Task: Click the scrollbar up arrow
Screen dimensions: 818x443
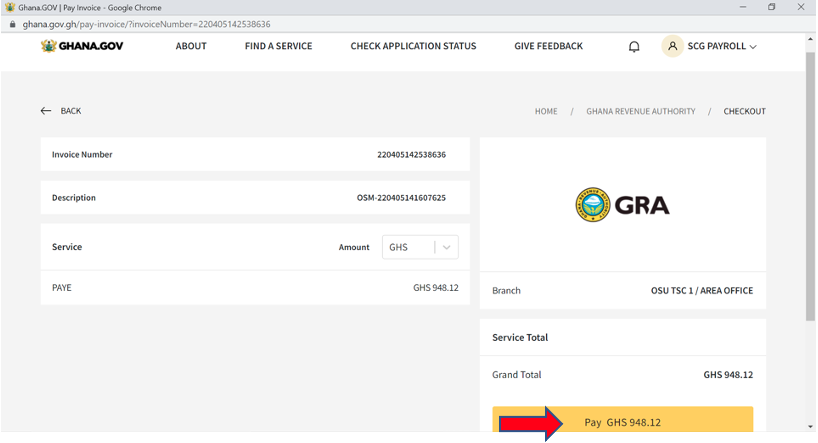Action: tap(810, 39)
